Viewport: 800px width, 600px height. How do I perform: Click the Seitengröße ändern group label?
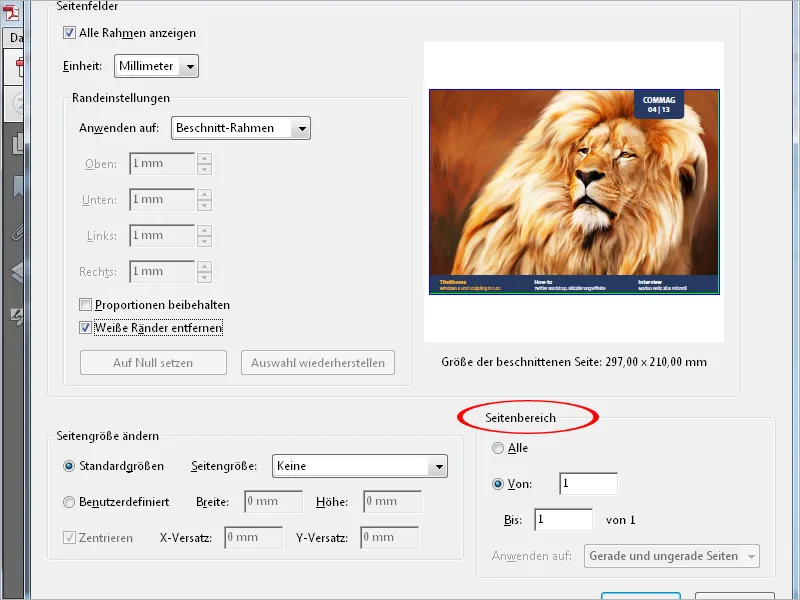[108, 436]
